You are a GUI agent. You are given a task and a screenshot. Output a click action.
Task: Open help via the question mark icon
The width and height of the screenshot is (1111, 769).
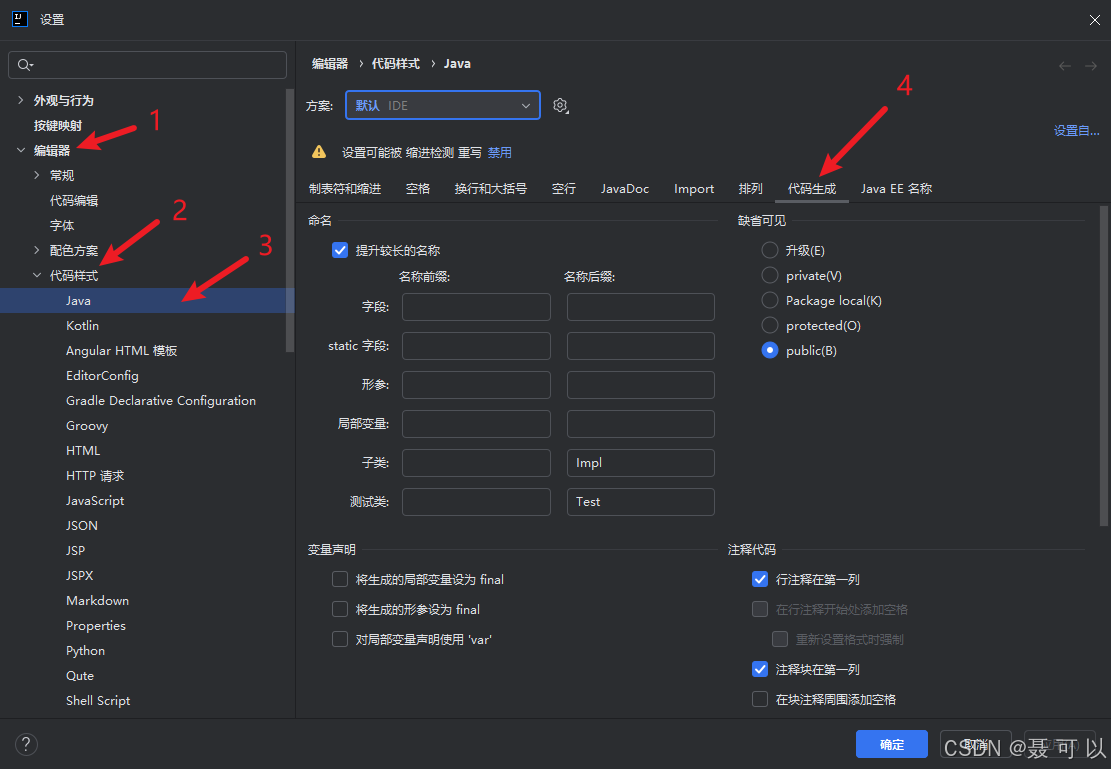26,744
